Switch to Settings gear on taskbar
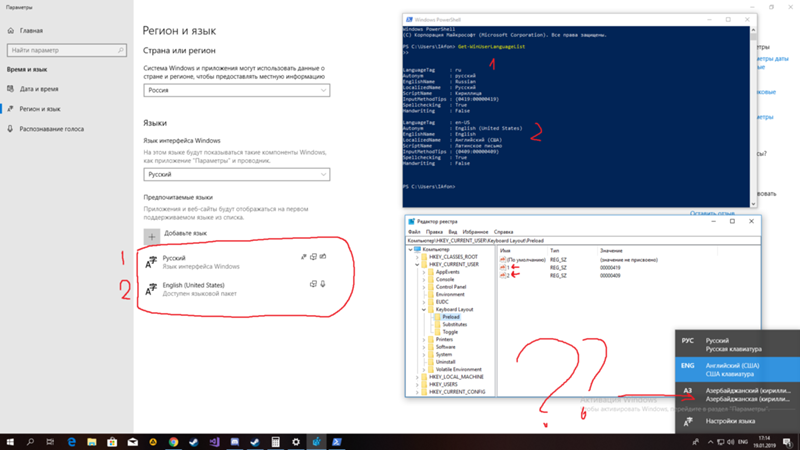The height and width of the screenshot is (450, 800). click(296, 442)
